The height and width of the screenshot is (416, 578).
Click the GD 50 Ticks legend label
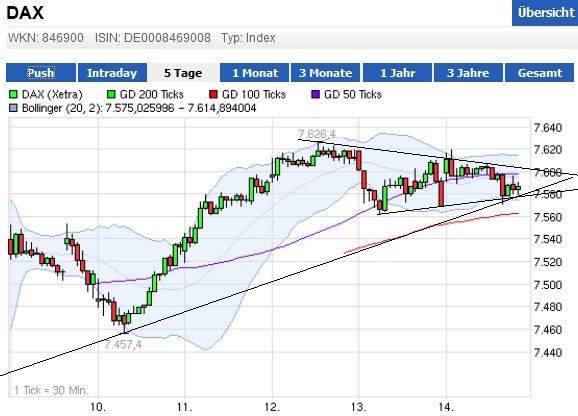tap(353, 95)
